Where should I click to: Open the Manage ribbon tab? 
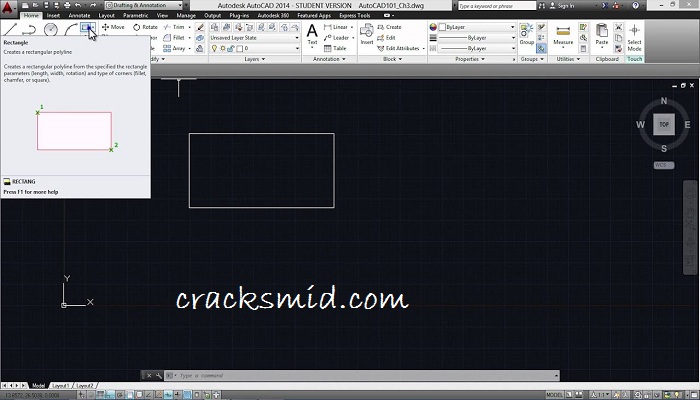point(186,15)
